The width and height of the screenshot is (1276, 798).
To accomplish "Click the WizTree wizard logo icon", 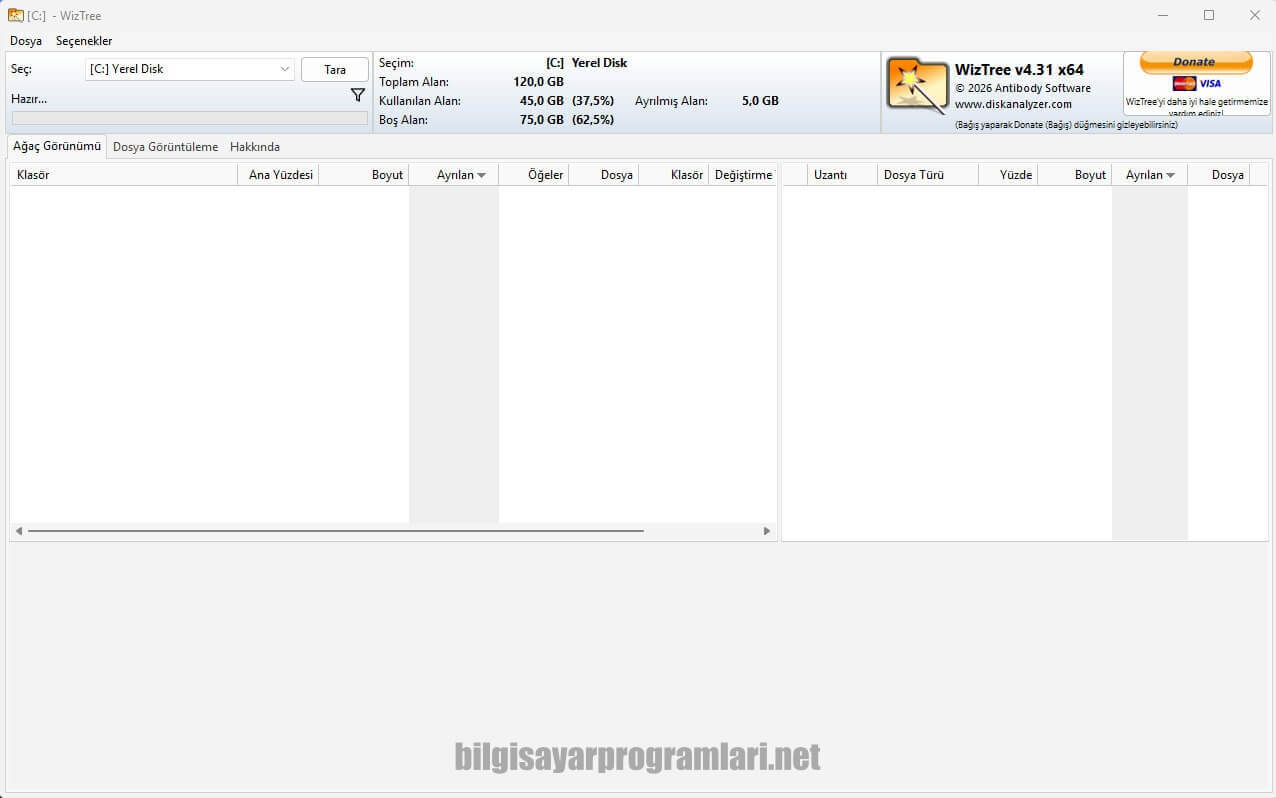I will [x=917, y=85].
